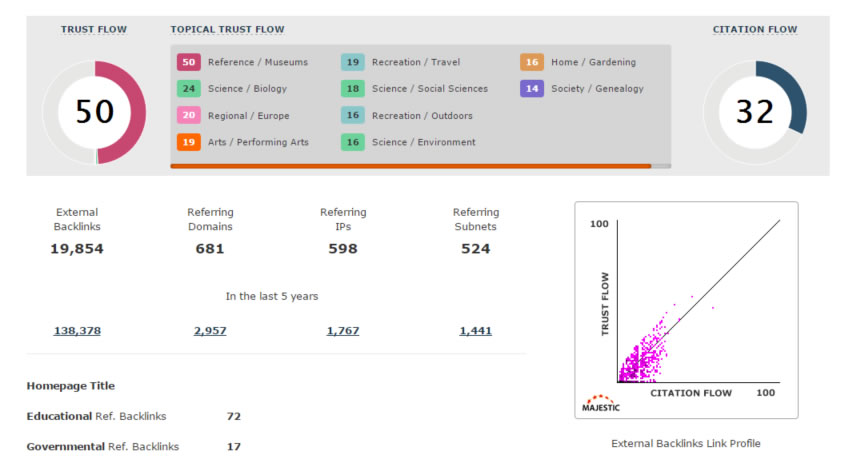Select the Referring Subnets value 524
The width and height of the screenshot is (858, 462).
pyautogui.click(x=476, y=249)
